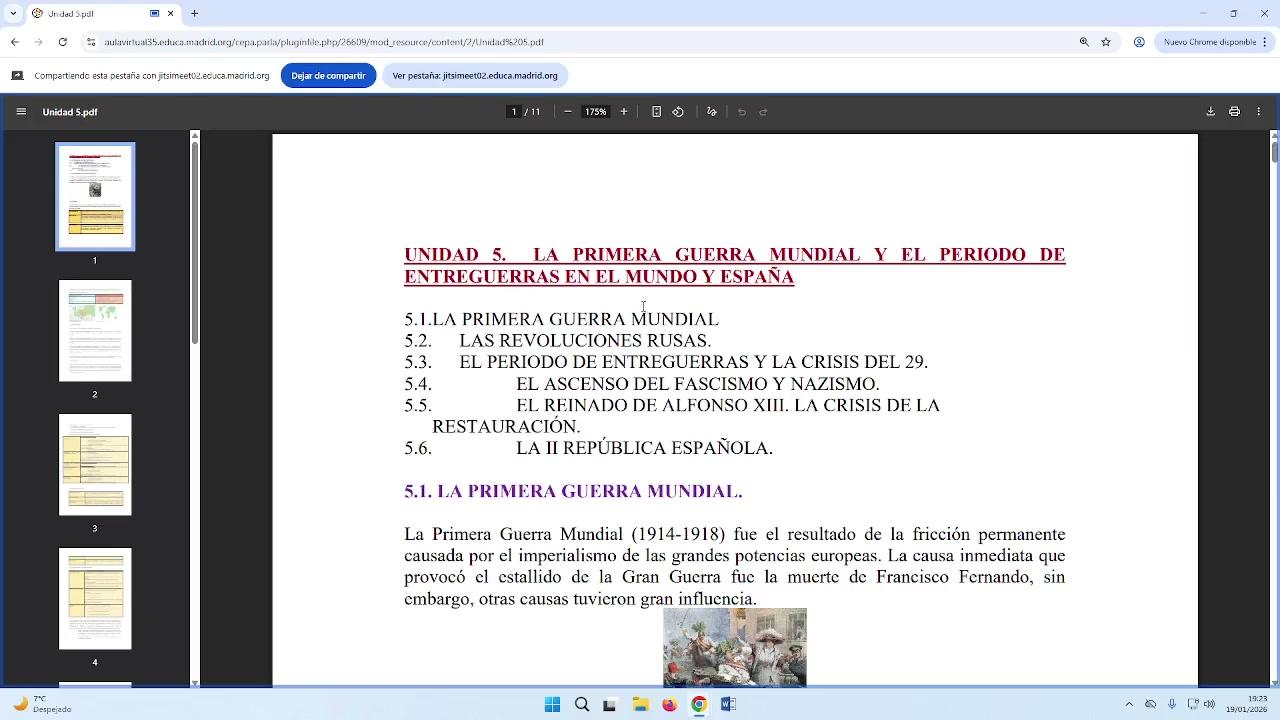1280x720 pixels.
Task: Click the microphone tray icon
Action: (1171, 704)
